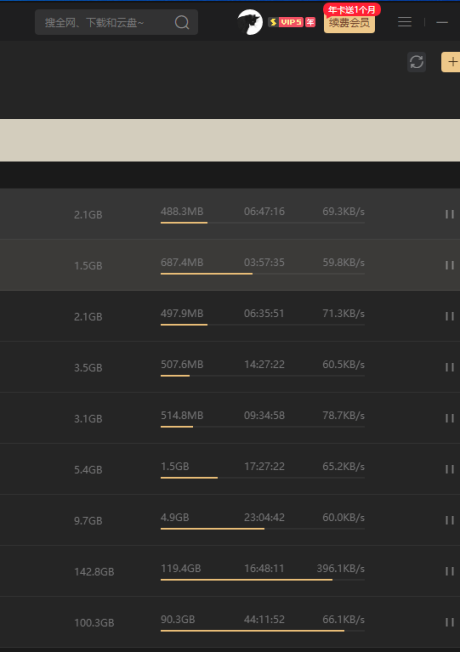This screenshot has height=652, width=460.
Task: Pause the download running at 71.3KB/s
Action: [x=450, y=316]
